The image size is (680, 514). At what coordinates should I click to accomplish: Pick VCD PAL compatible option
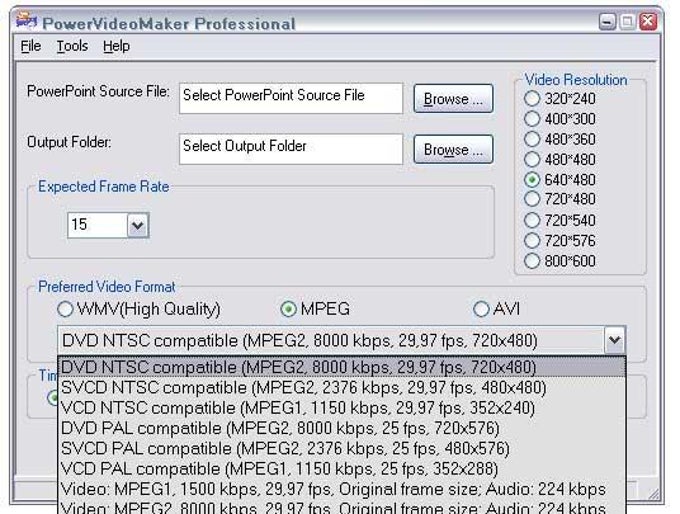(x=342, y=469)
